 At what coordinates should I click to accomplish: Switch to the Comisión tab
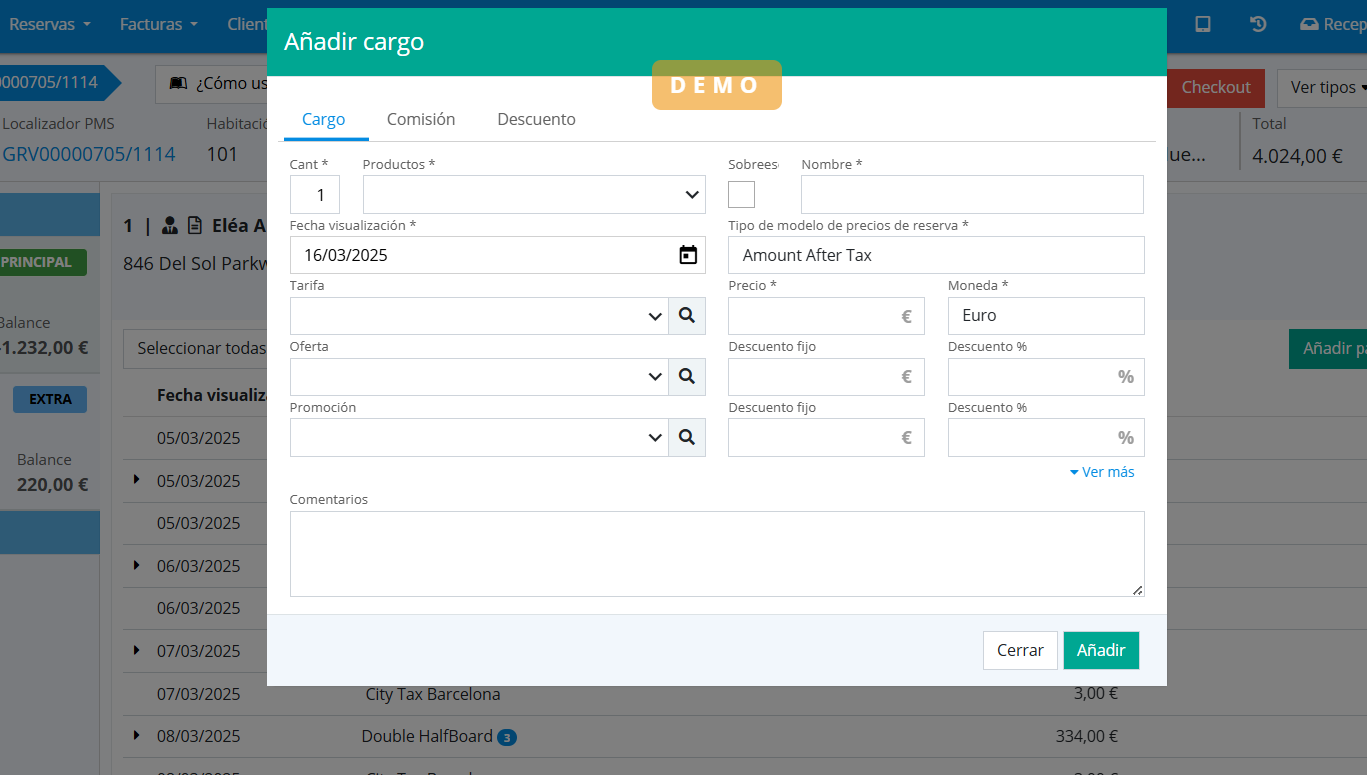[x=421, y=119]
